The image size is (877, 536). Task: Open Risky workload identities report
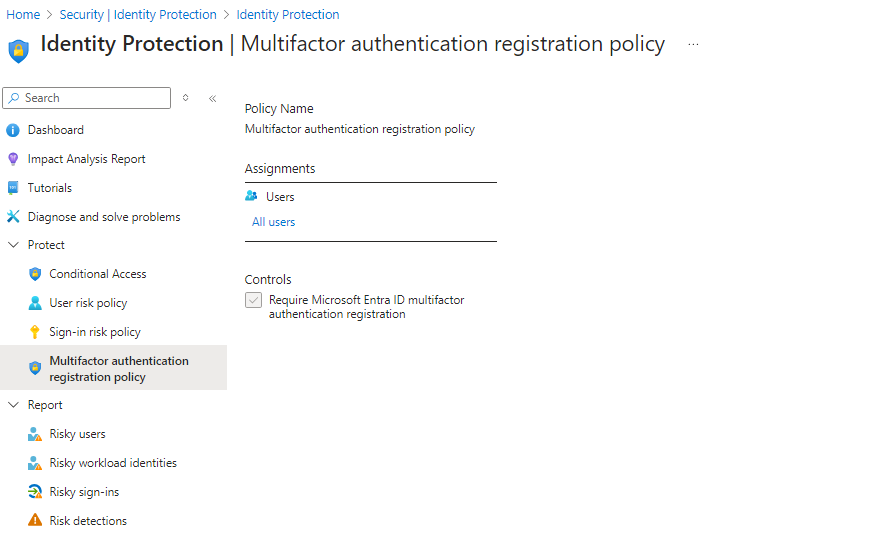[114, 463]
